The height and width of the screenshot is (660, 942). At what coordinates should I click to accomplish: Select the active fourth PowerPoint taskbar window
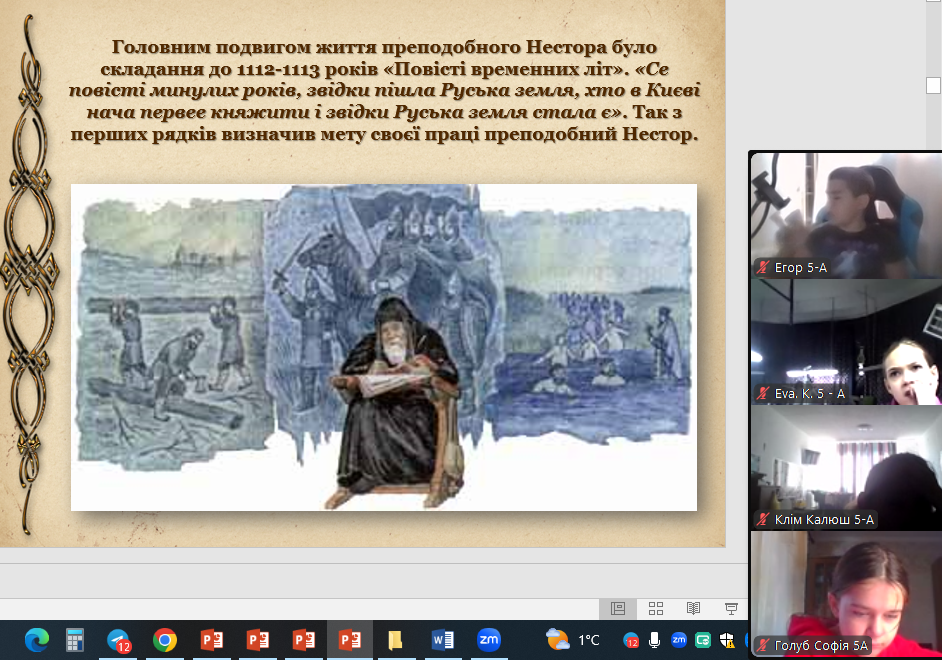pyautogui.click(x=350, y=640)
